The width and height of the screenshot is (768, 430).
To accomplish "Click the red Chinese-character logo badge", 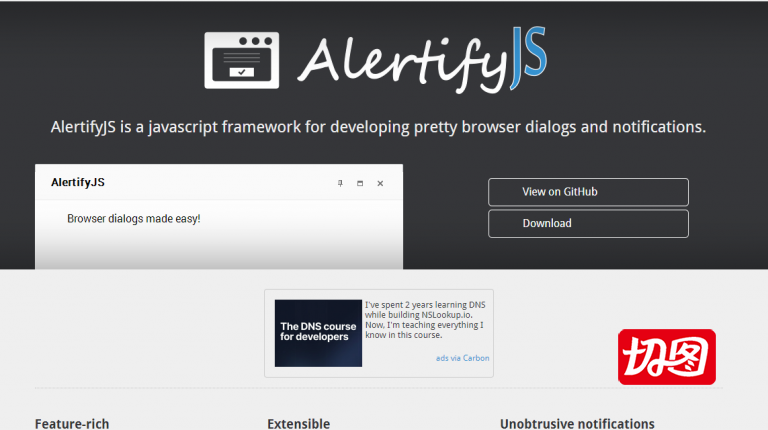I will (x=667, y=357).
